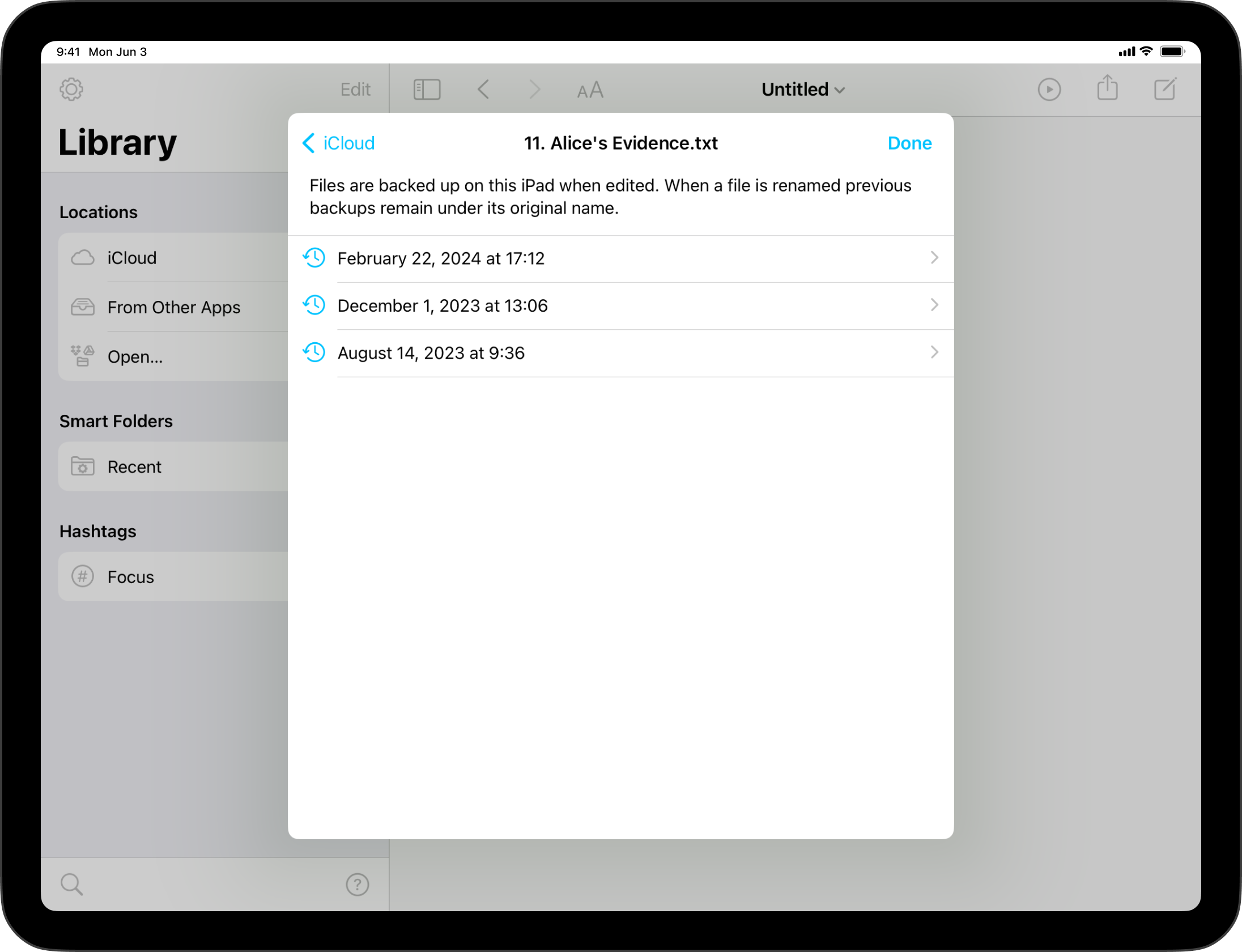The height and width of the screenshot is (952, 1242).
Task: Select the Recent smart folder
Action: pyautogui.click(x=135, y=467)
